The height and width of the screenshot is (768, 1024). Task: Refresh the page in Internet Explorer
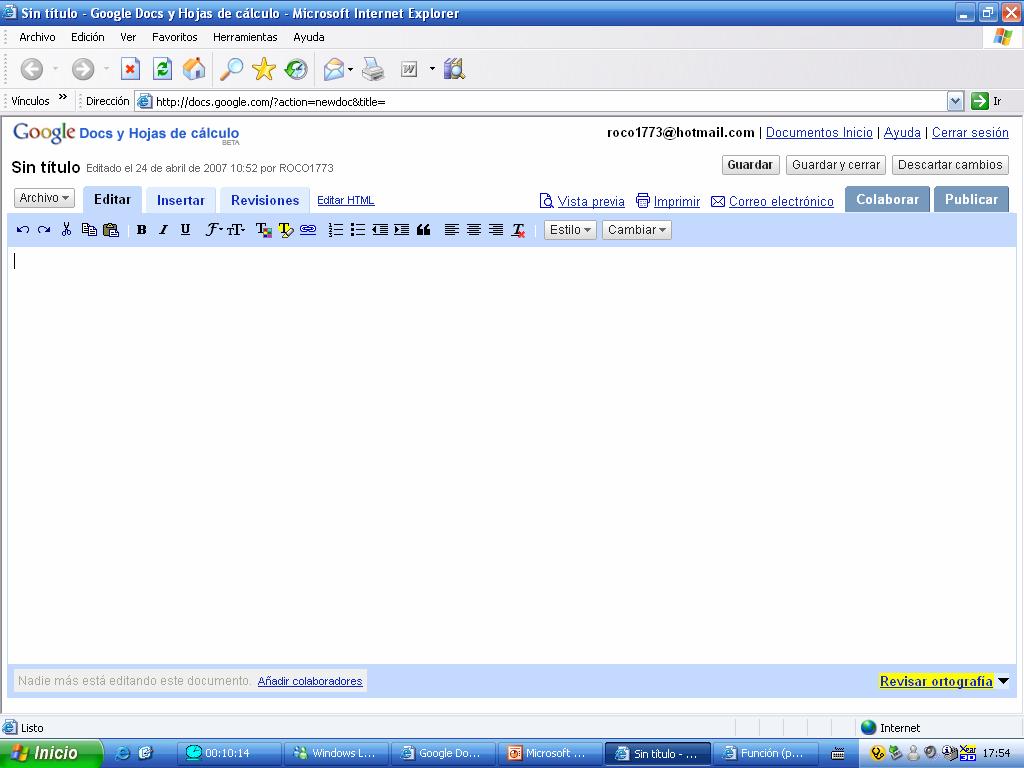coord(162,69)
